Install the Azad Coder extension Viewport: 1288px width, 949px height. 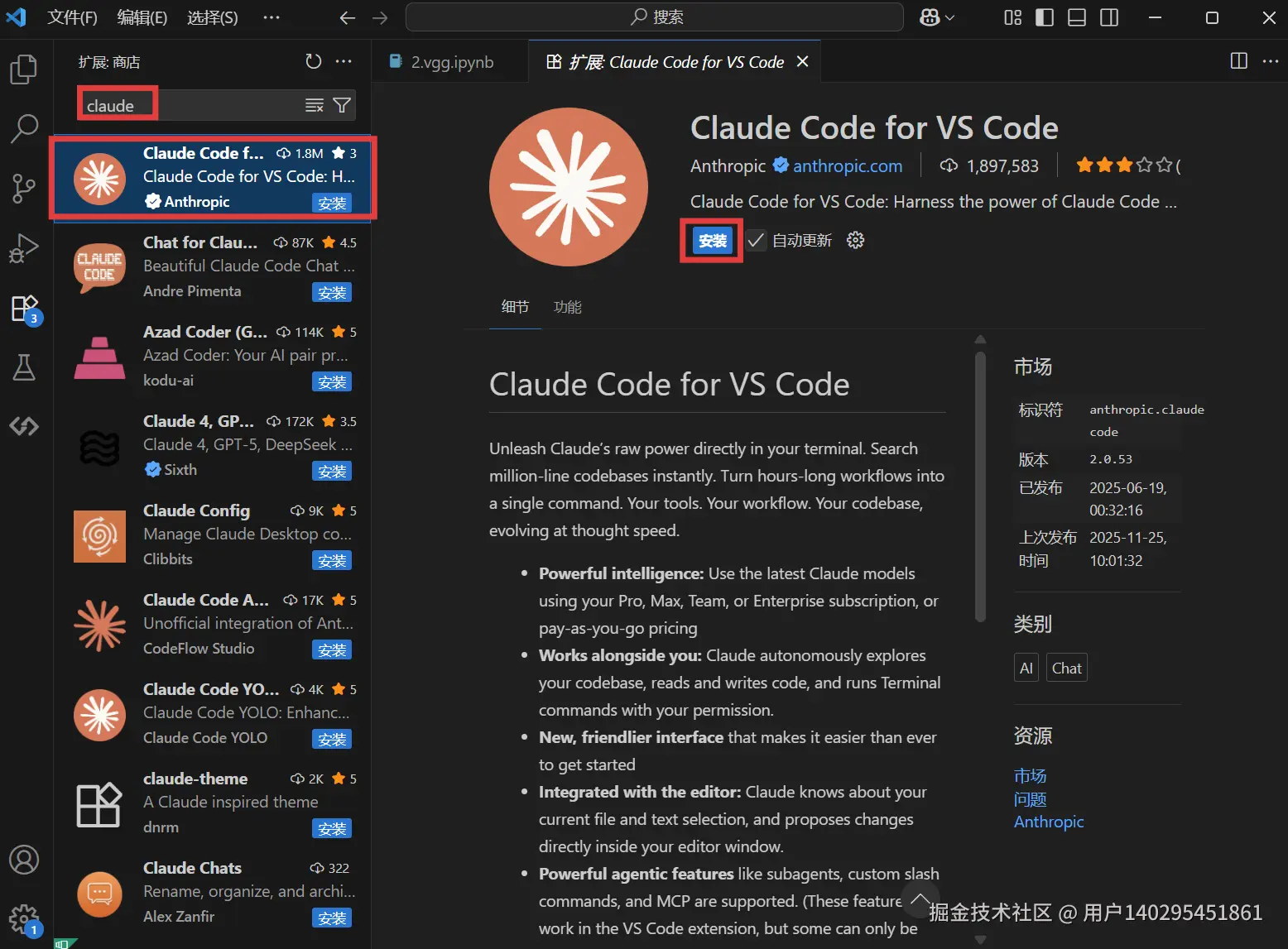332,382
